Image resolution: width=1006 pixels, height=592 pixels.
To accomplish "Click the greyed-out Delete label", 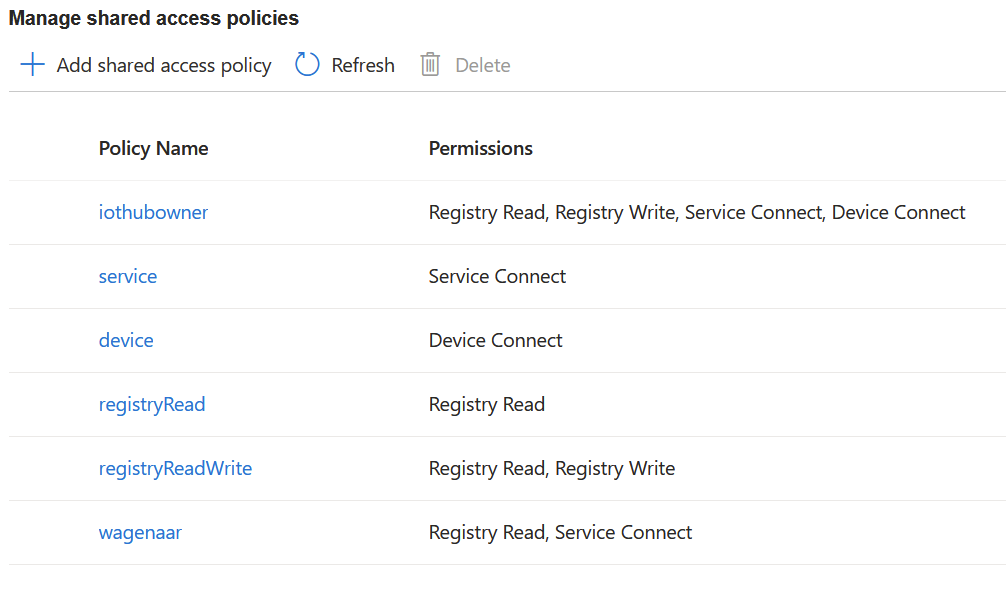I will pos(482,65).
